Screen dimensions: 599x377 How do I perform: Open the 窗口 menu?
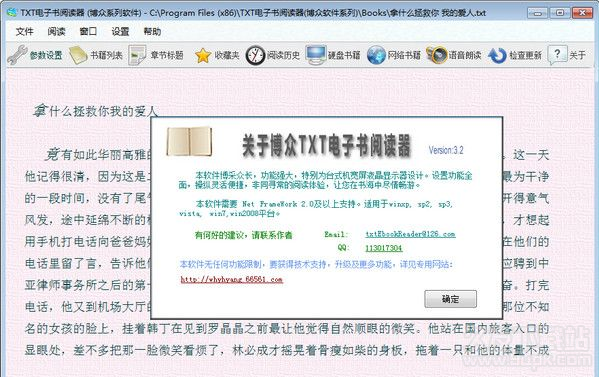(x=88, y=31)
